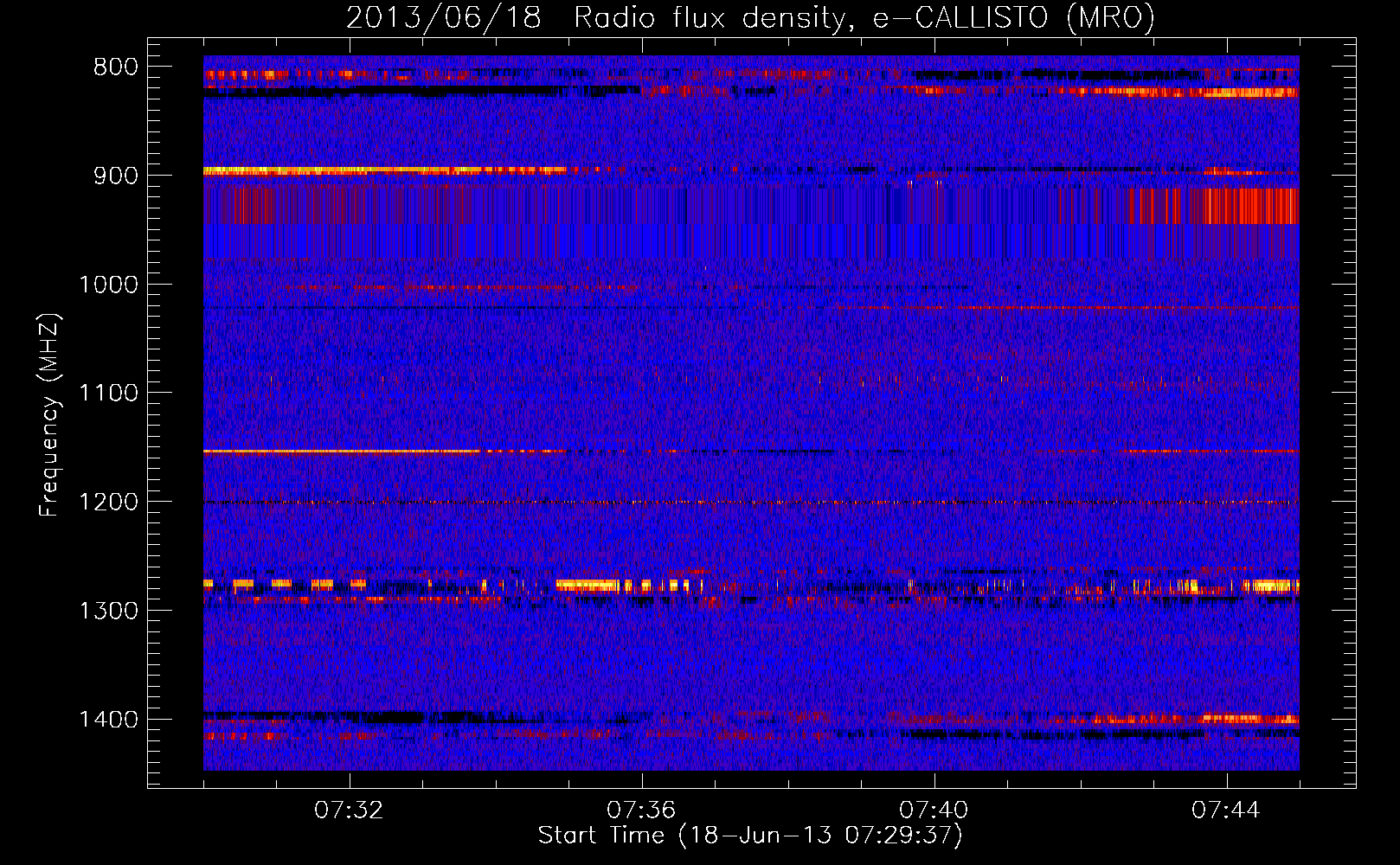The image size is (1400, 865).
Task: Click the 'Frequency (MHZ)' axis title
Action: (x=50, y=414)
